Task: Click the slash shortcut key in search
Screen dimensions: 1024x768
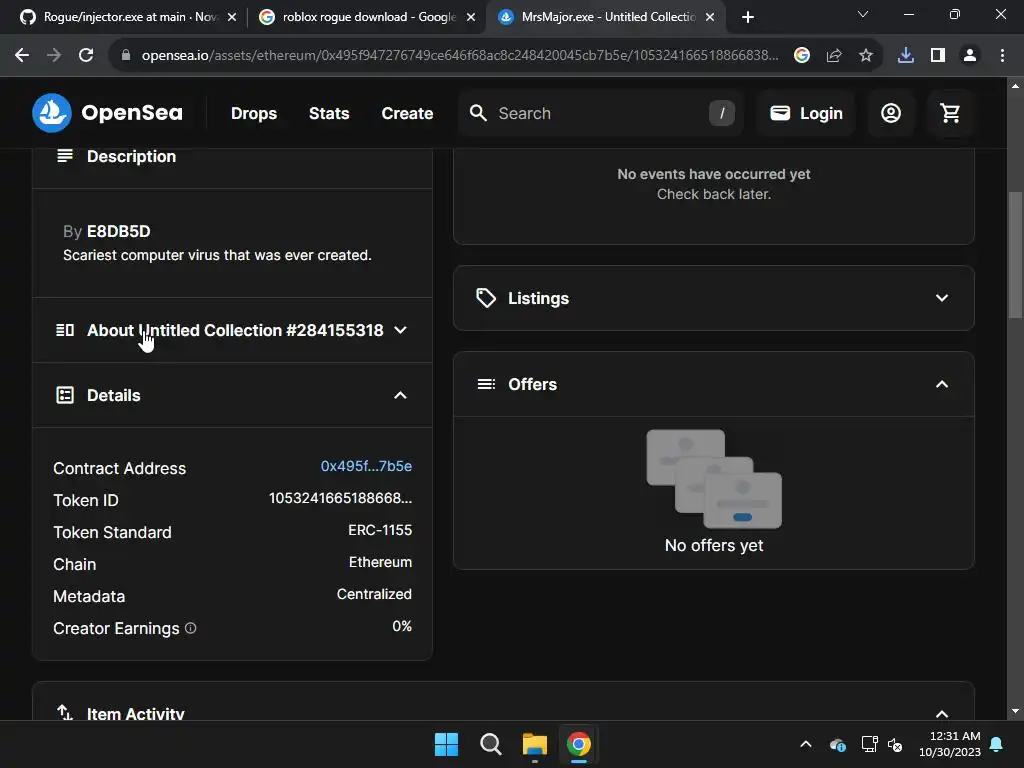Action: tap(722, 113)
